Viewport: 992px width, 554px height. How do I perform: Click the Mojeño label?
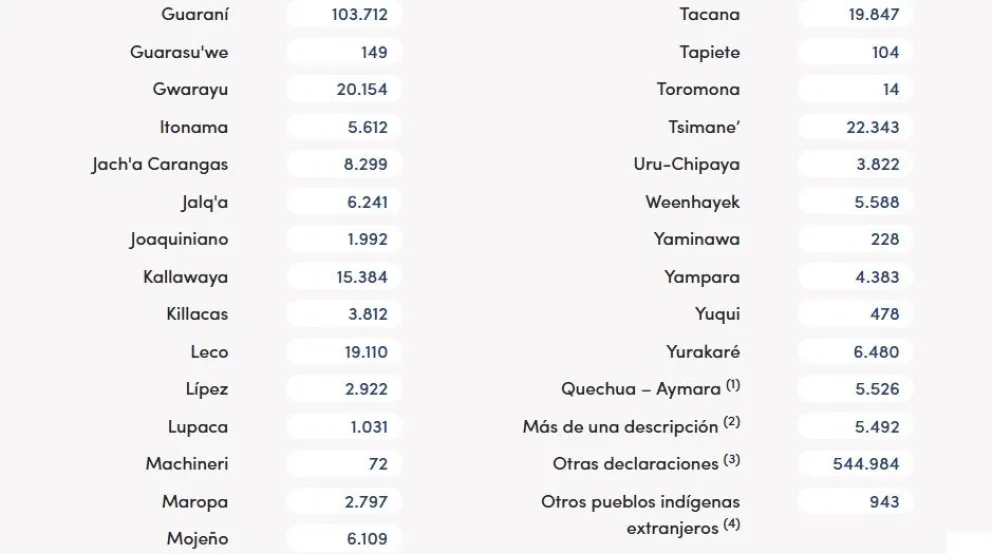(x=197, y=539)
